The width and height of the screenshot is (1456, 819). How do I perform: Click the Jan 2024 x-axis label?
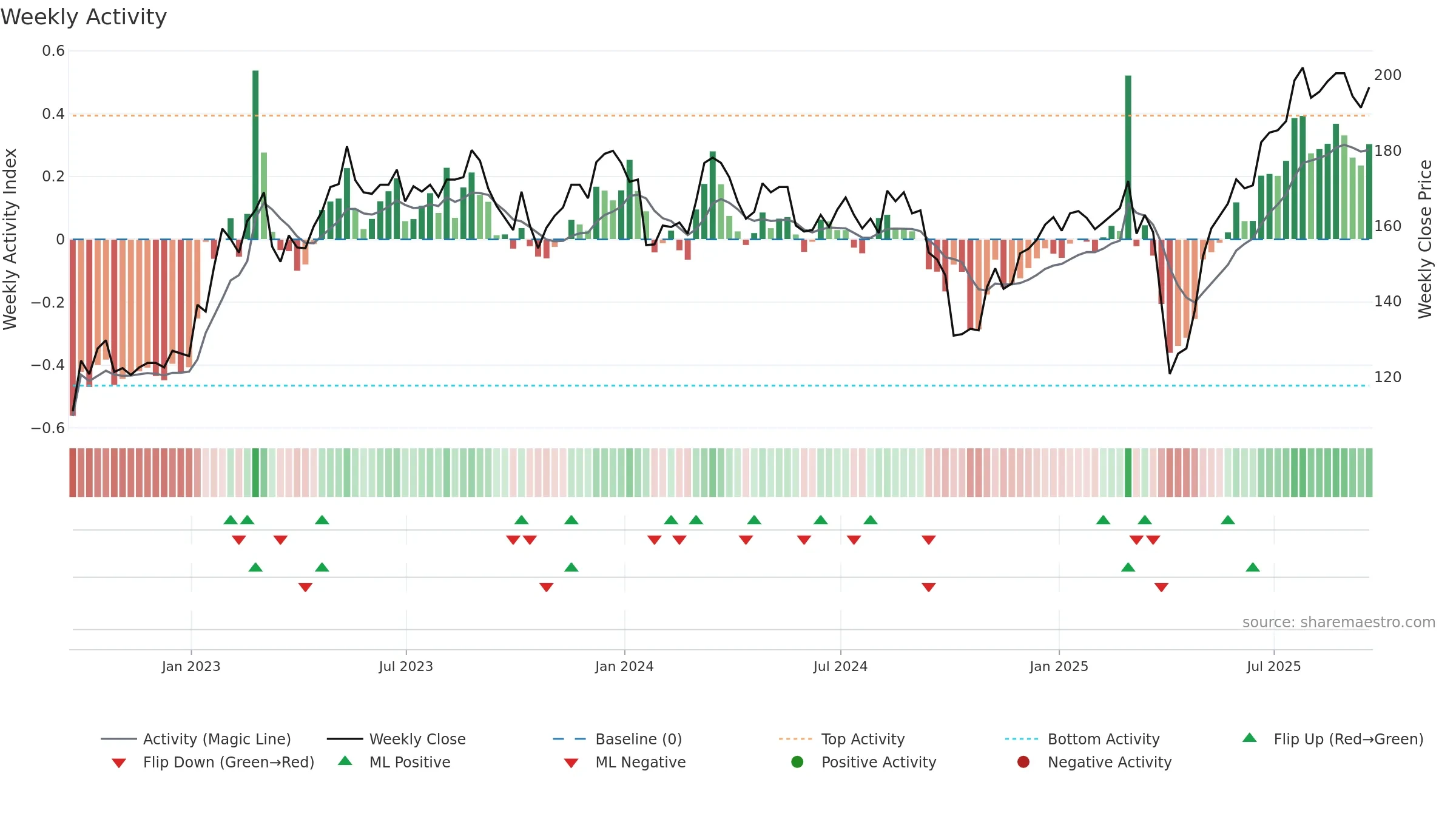[624, 666]
